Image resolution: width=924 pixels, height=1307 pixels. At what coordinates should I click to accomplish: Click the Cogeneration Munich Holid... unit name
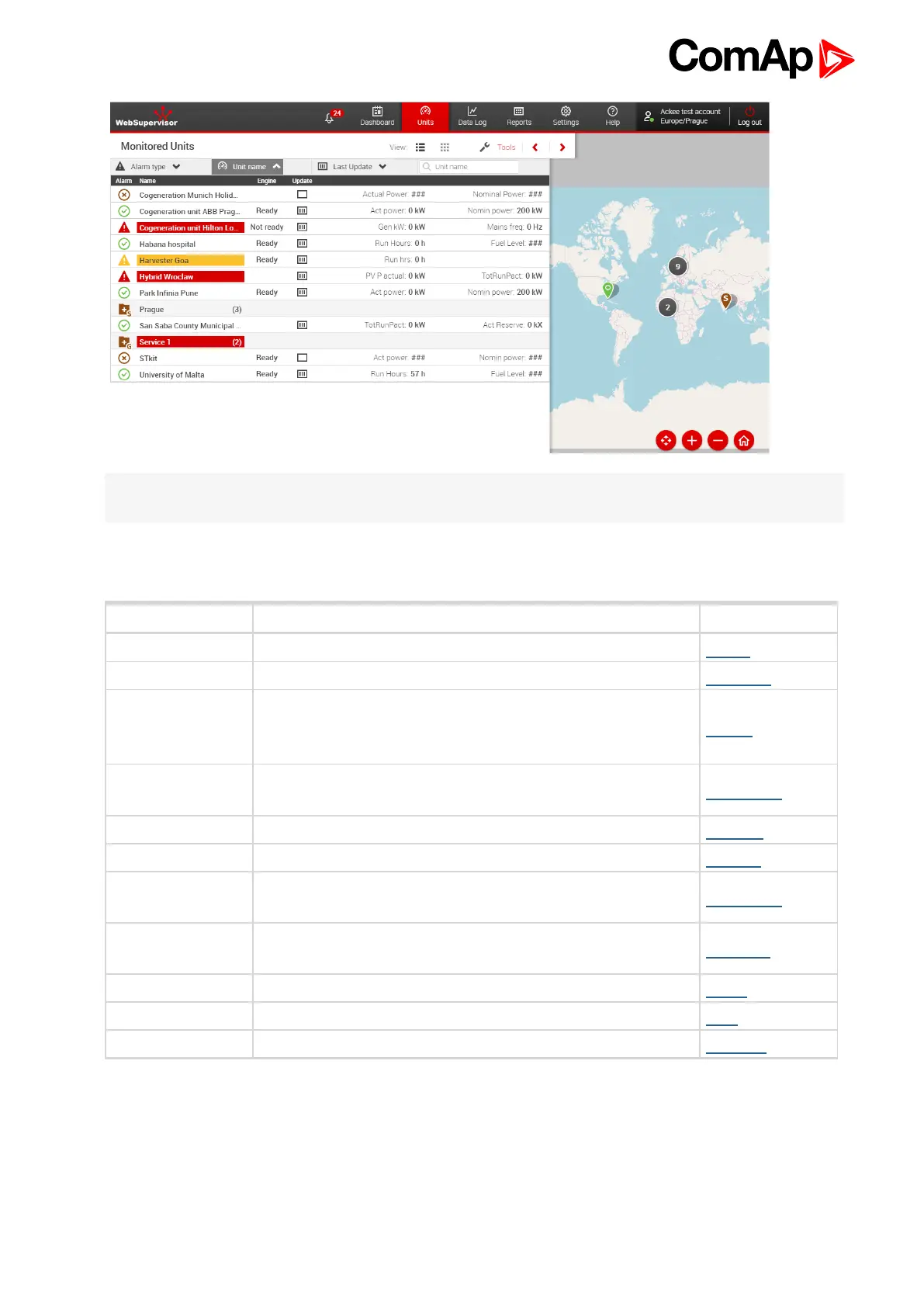[189, 196]
